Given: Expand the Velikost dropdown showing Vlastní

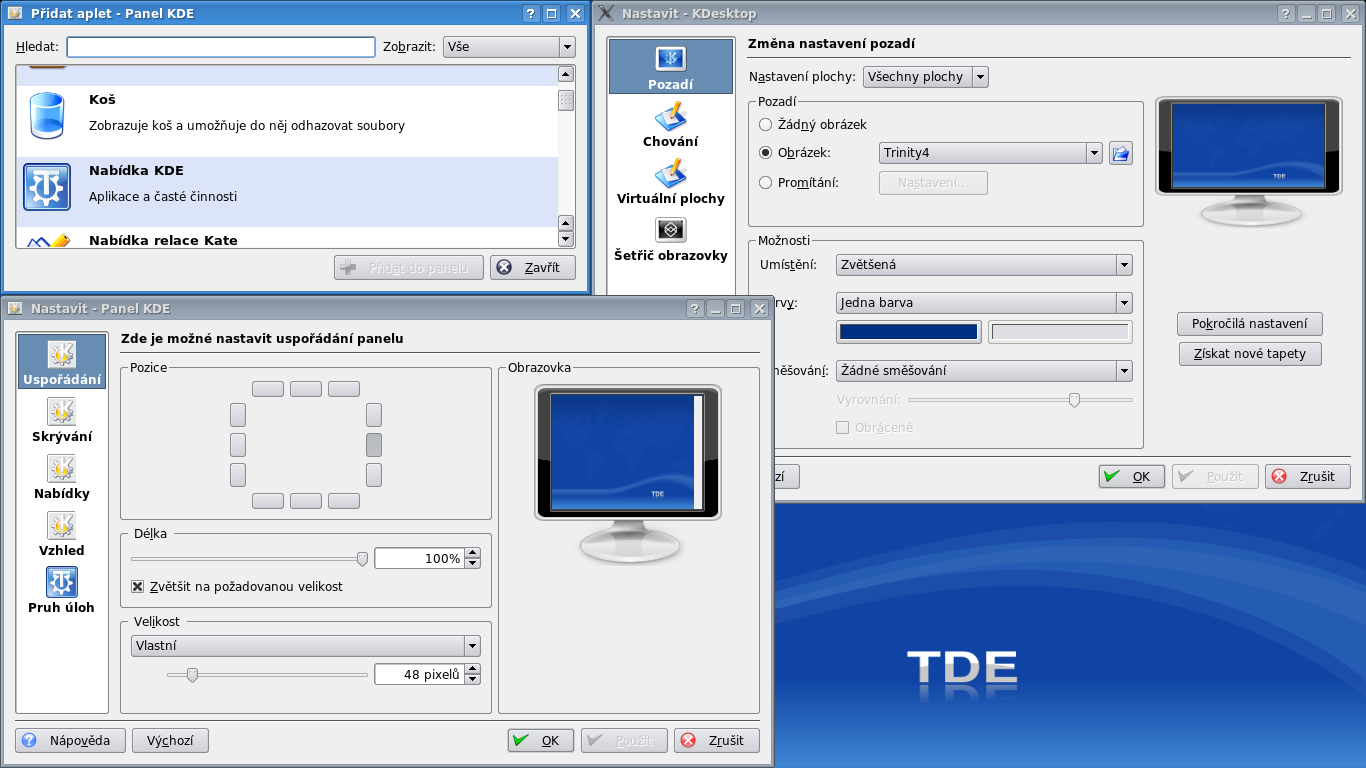Looking at the screenshot, I should click(x=305, y=646).
